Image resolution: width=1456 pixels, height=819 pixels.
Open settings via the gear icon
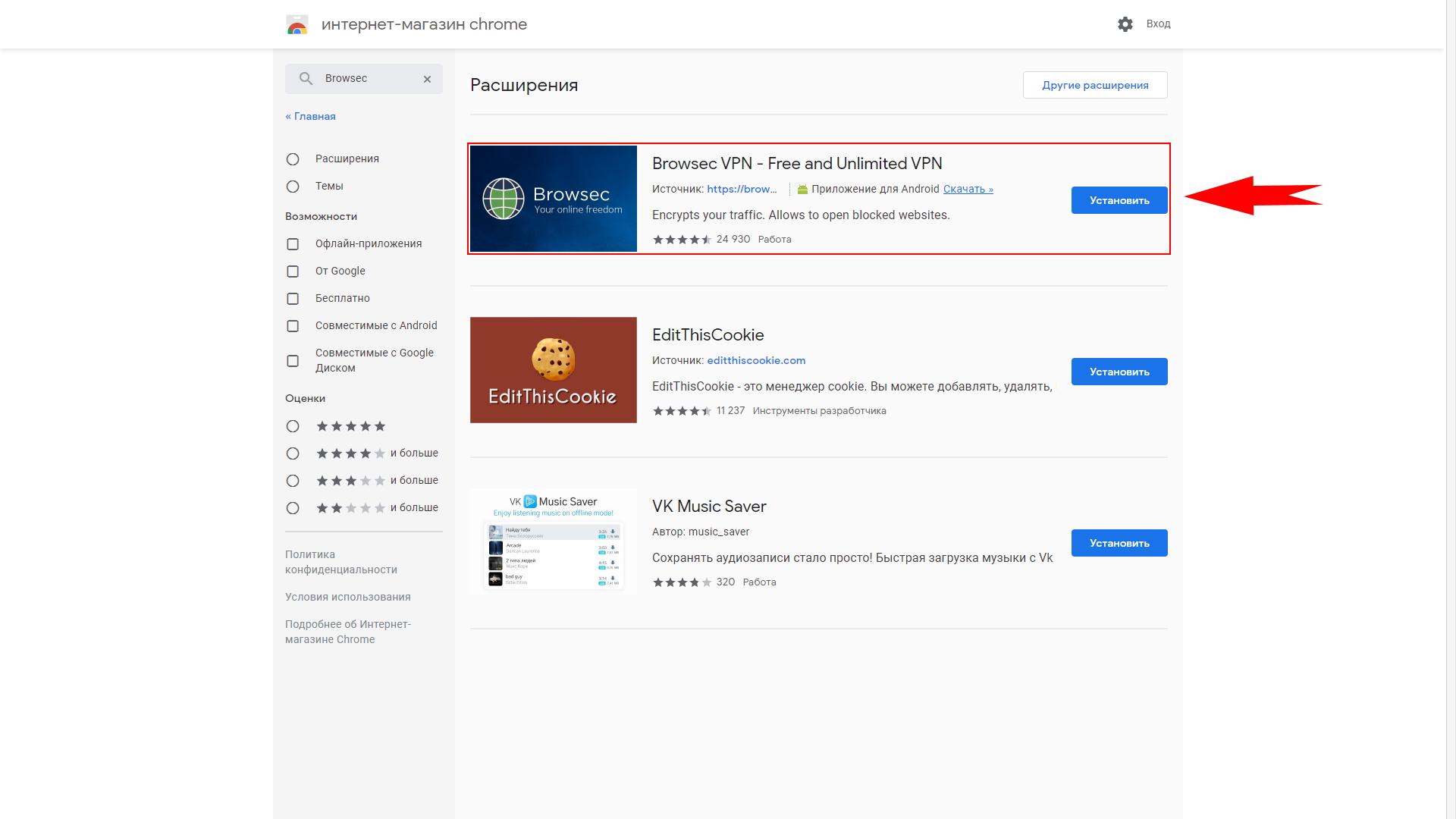pos(1125,24)
